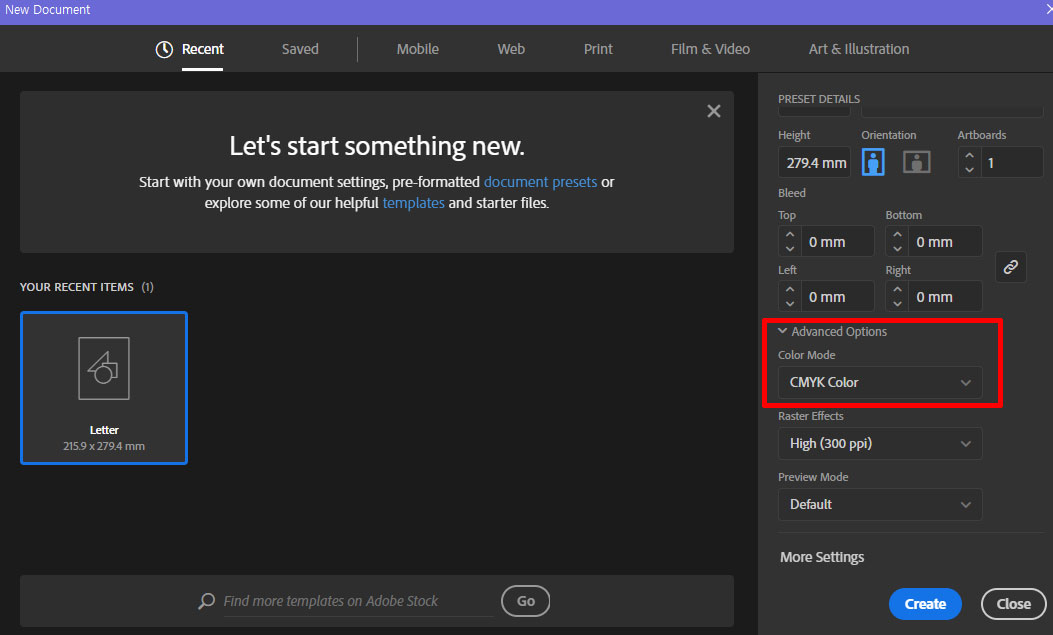1053x635 pixels.
Task: Click the Bottom bleed input field
Action: (x=944, y=242)
